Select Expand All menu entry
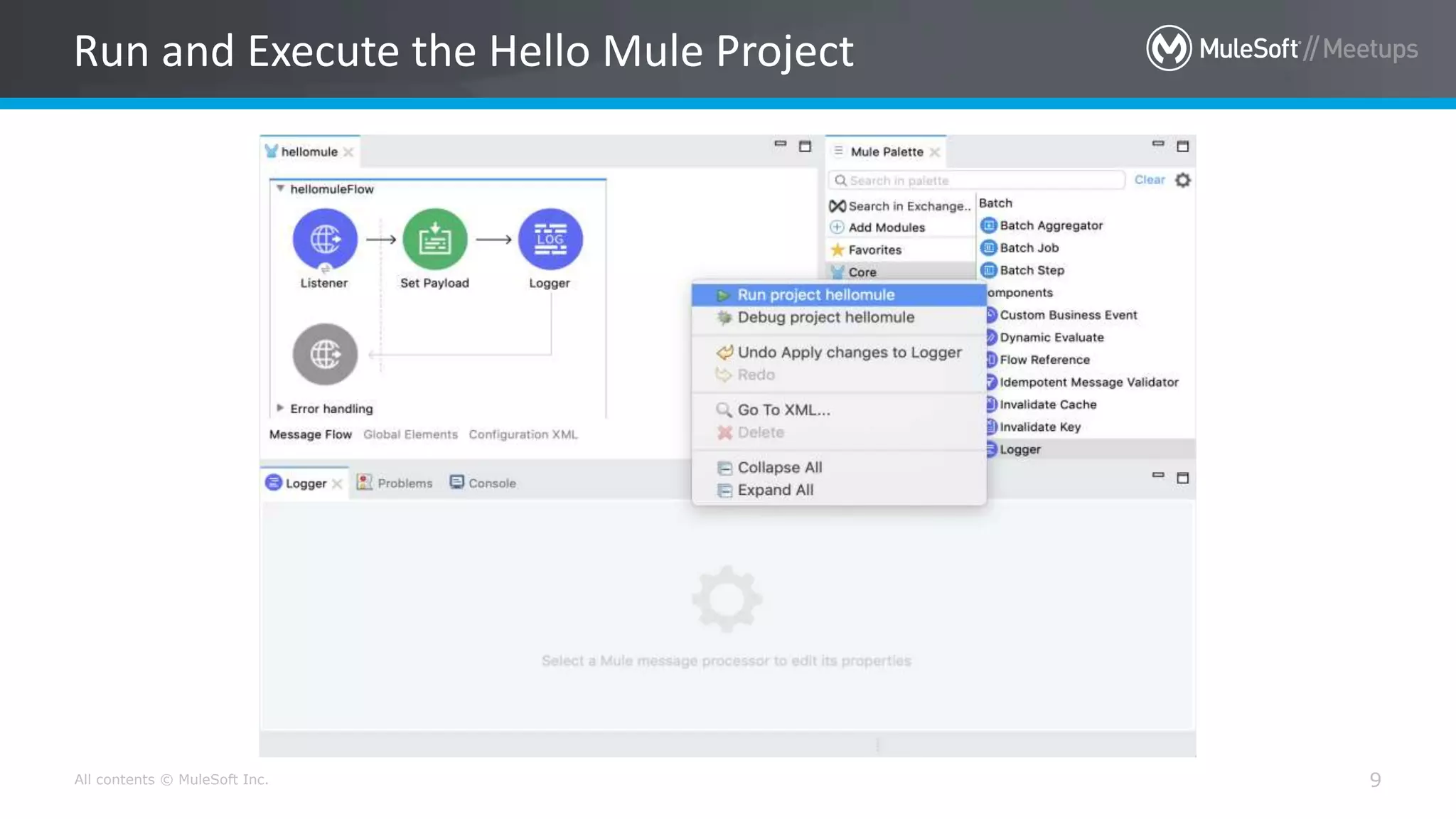Viewport: 1456px width, 819px height. tap(839, 490)
